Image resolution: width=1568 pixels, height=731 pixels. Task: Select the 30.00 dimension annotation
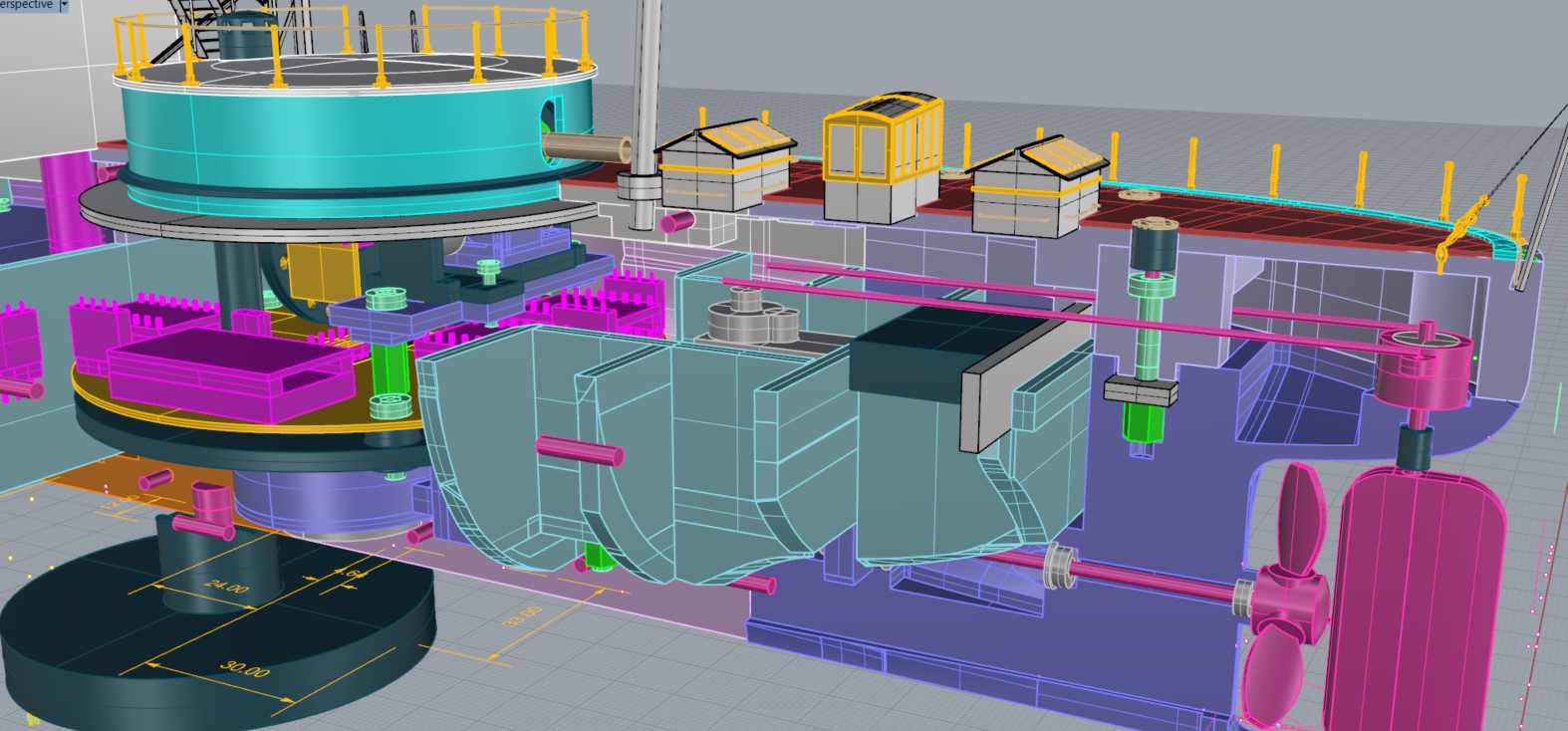[244, 667]
